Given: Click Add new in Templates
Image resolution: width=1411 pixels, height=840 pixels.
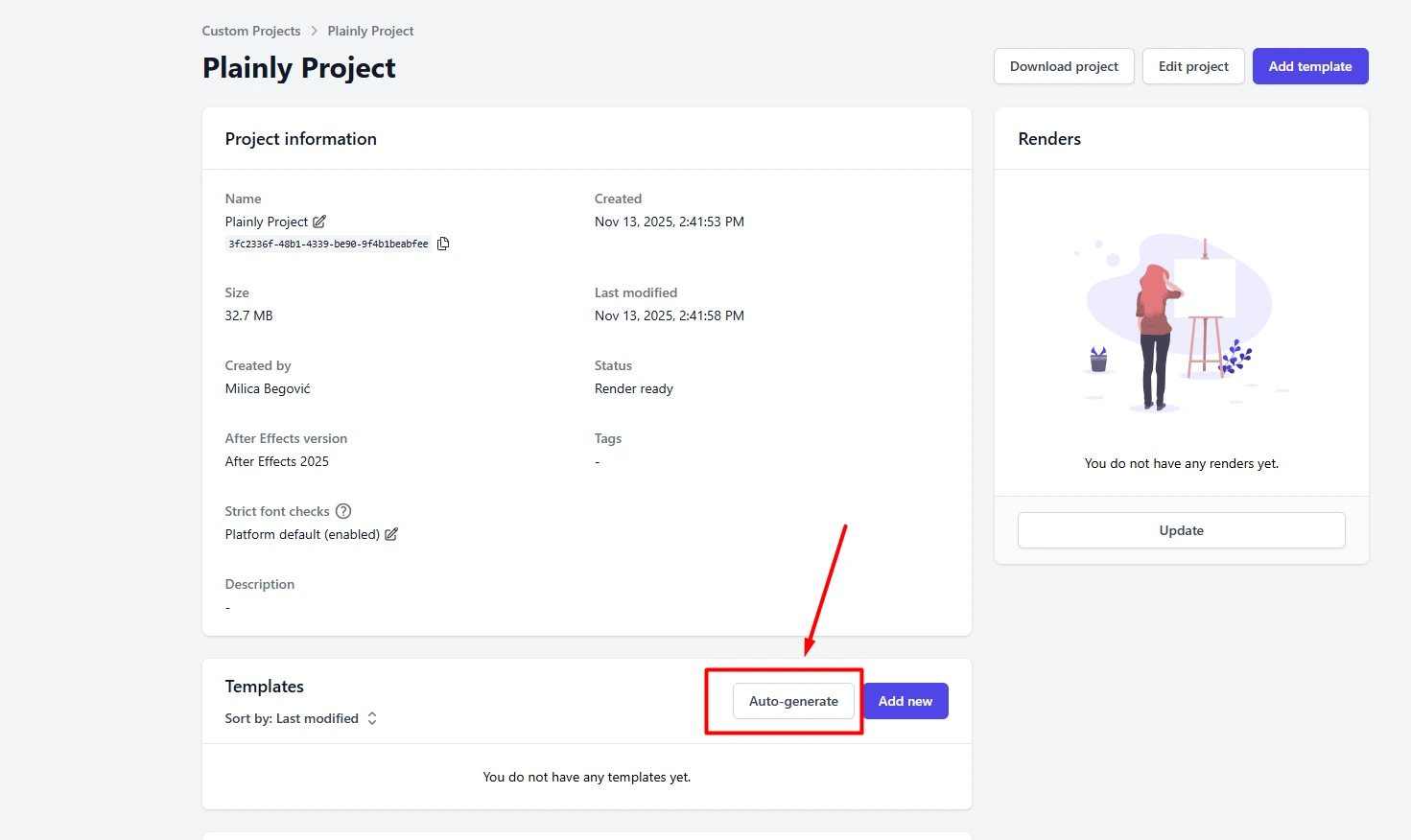Looking at the screenshot, I should (x=905, y=701).
